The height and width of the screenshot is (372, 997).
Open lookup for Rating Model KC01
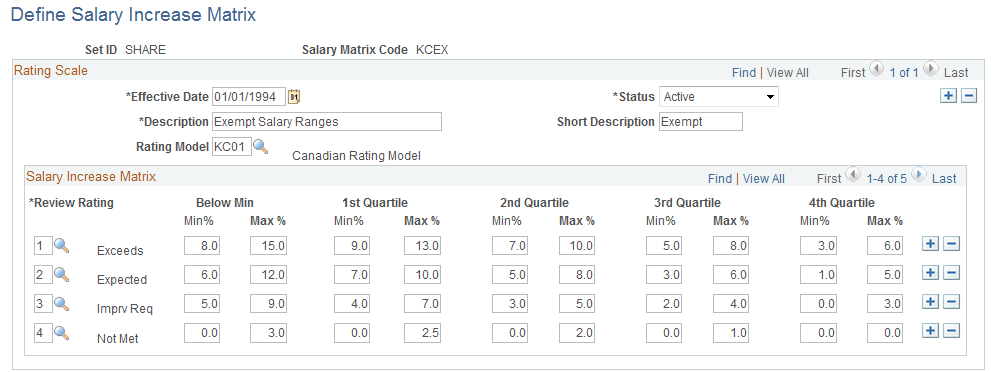[x=261, y=147]
